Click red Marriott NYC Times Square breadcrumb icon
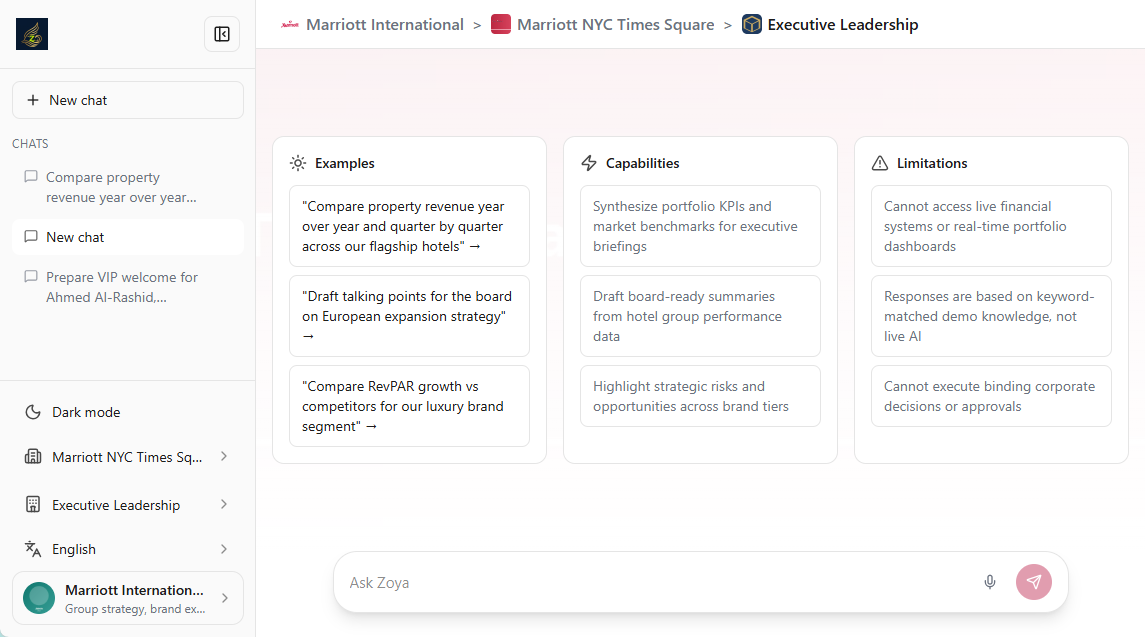The width and height of the screenshot is (1145, 637). 501,24
